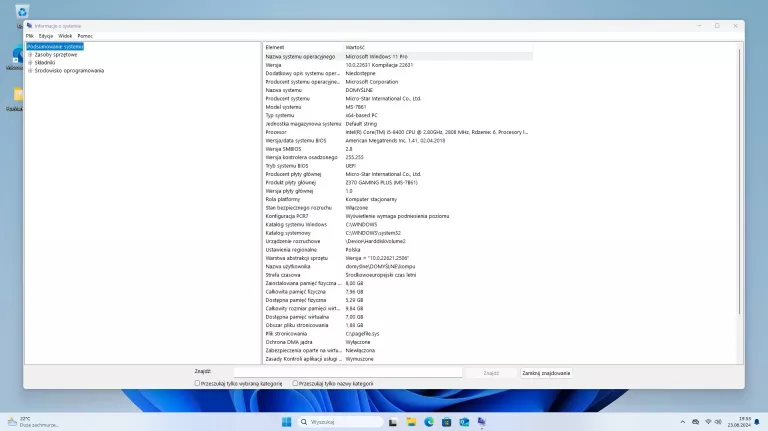This screenshot has height=431, width=768.
Task: Select the Nazwa systemu operacyjnego row
Action: (398, 56)
